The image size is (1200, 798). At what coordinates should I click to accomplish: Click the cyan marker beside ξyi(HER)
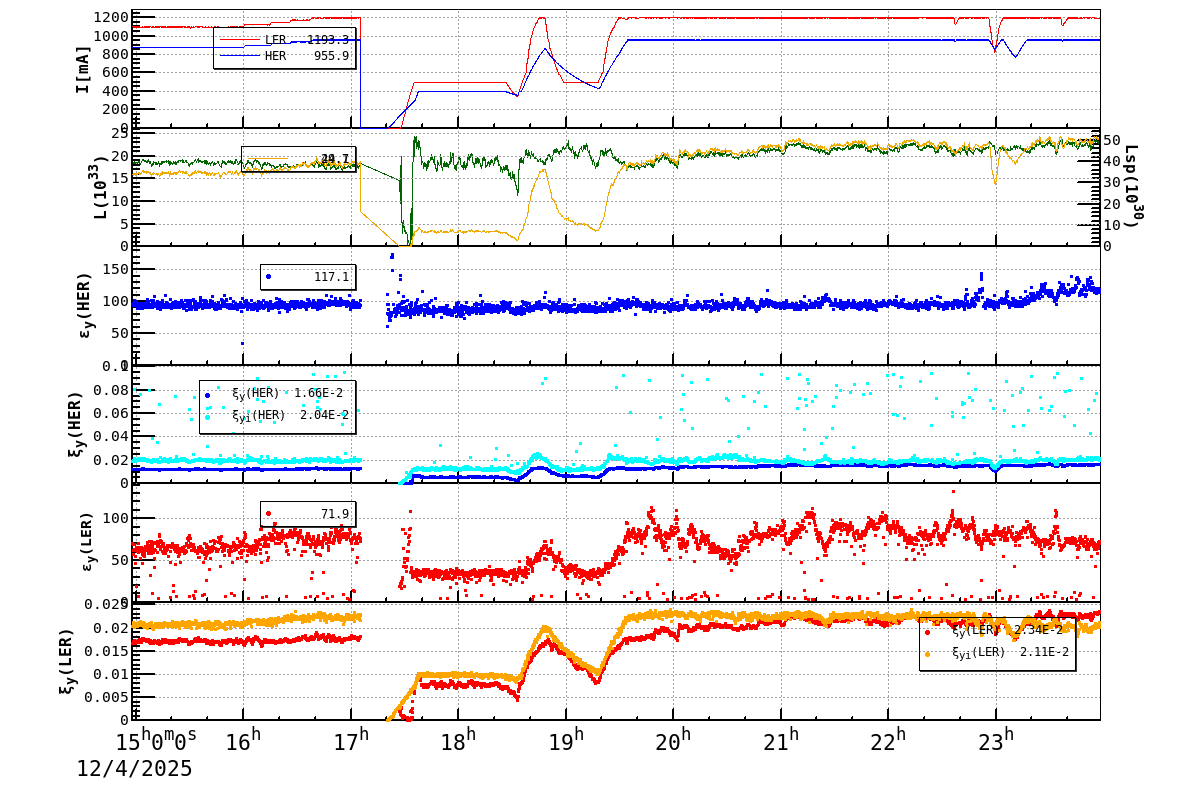(x=208, y=416)
